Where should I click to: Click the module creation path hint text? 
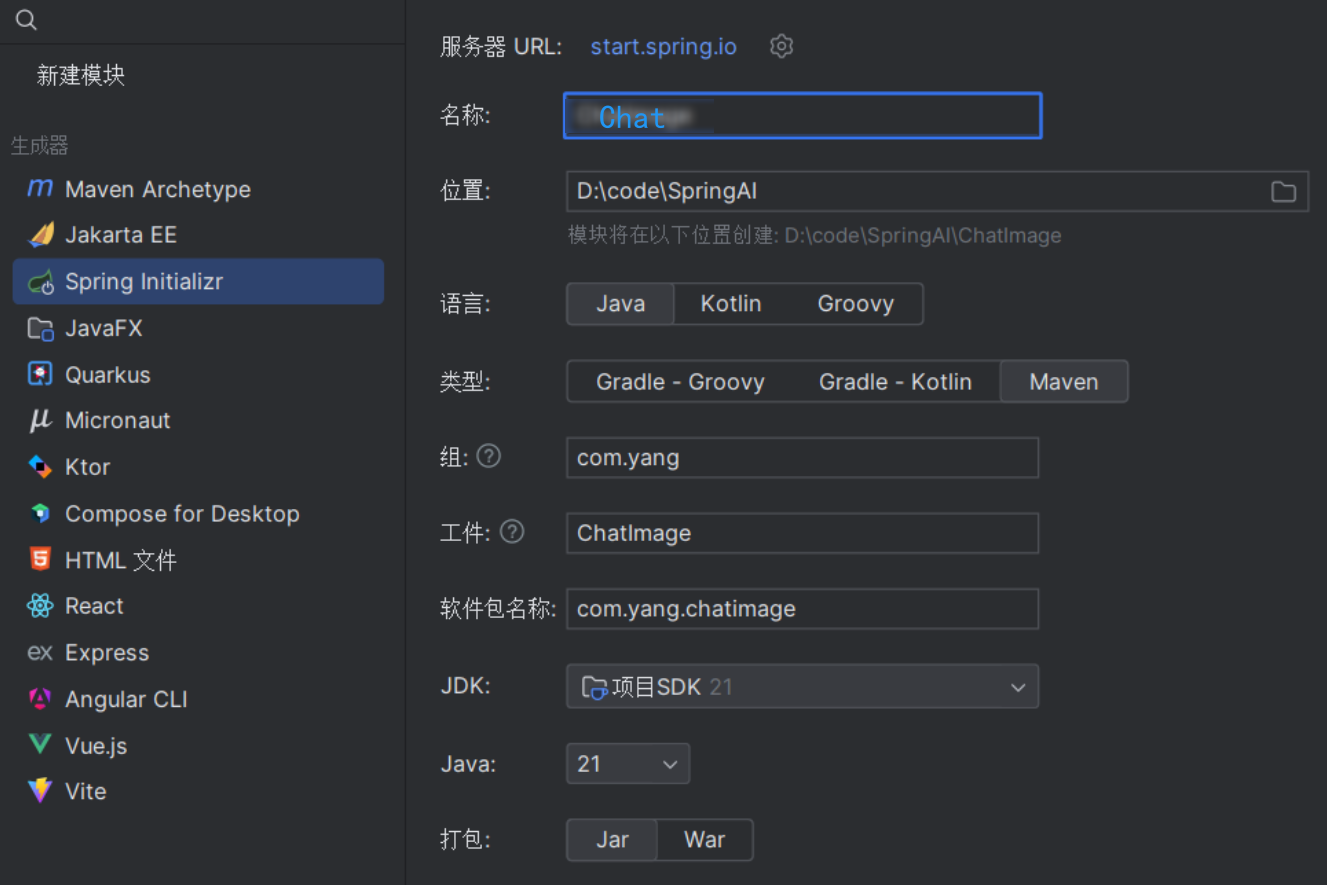(x=815, y=236)
